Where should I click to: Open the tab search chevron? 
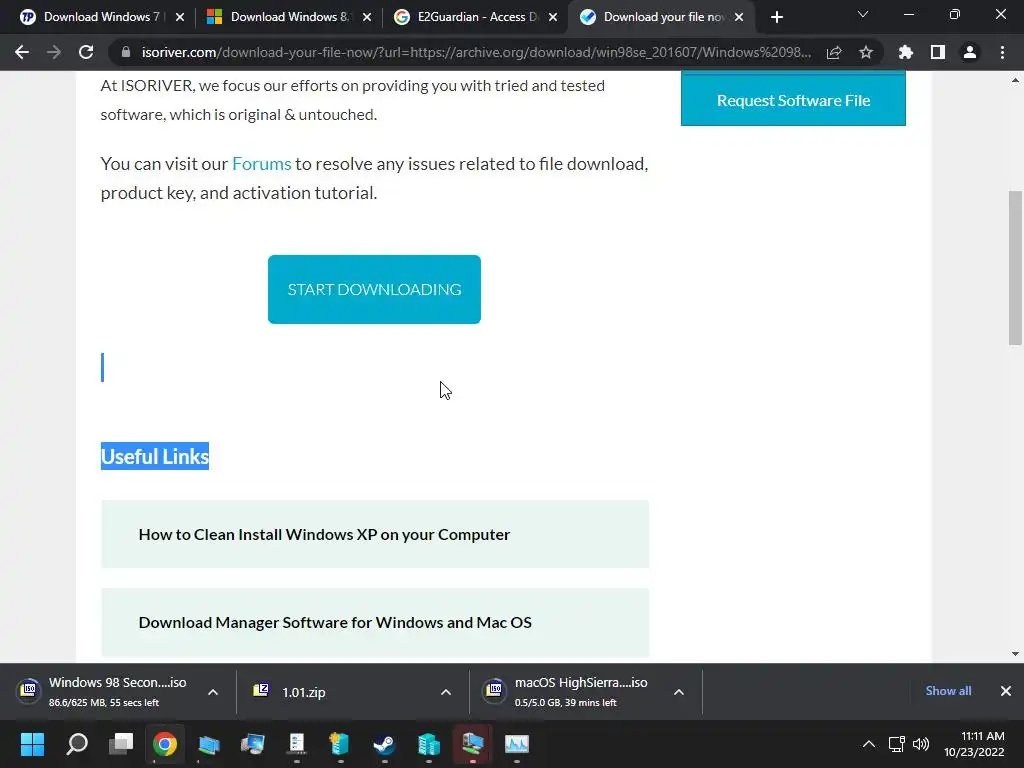(x=863, y=14)
